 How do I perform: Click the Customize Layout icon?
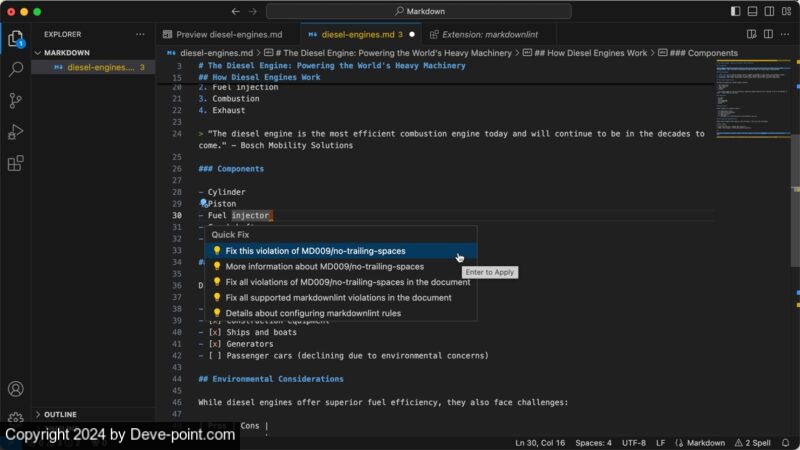click(784, 11)
